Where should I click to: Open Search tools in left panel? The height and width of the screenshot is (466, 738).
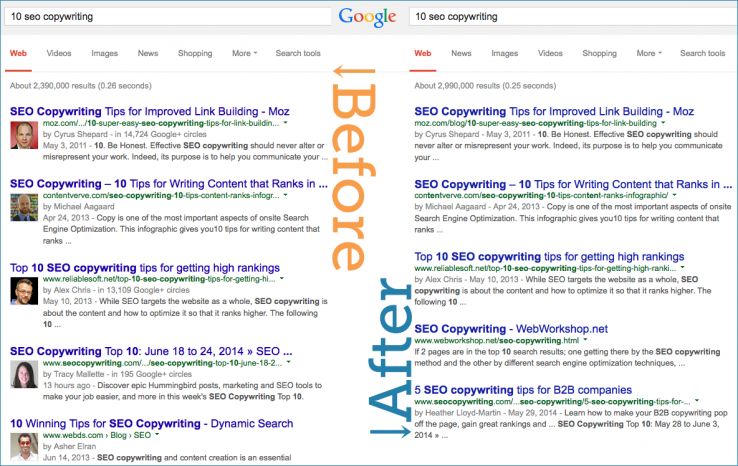click(298, 53)
